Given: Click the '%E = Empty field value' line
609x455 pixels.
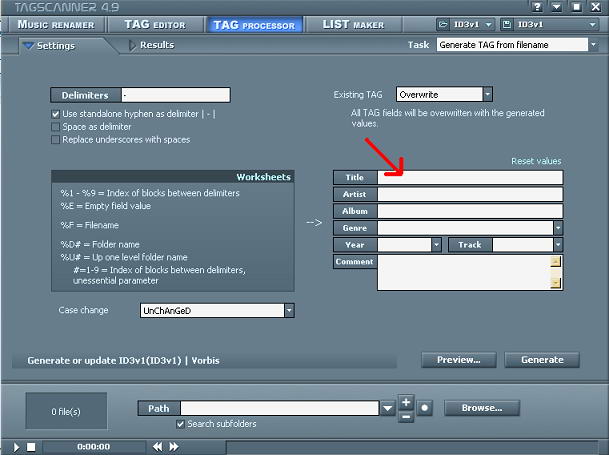Looking at the screenshot, I should coord(106,206).
